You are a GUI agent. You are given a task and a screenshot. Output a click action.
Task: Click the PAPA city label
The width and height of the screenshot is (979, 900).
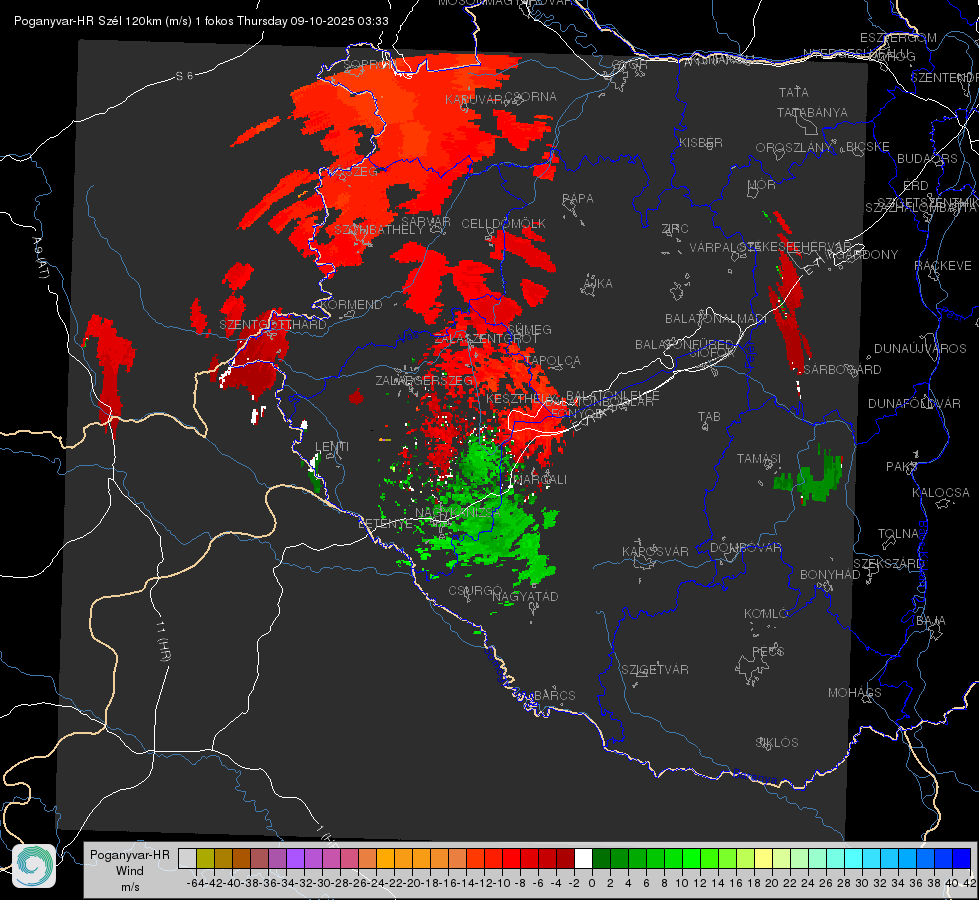tap(578, 199)
